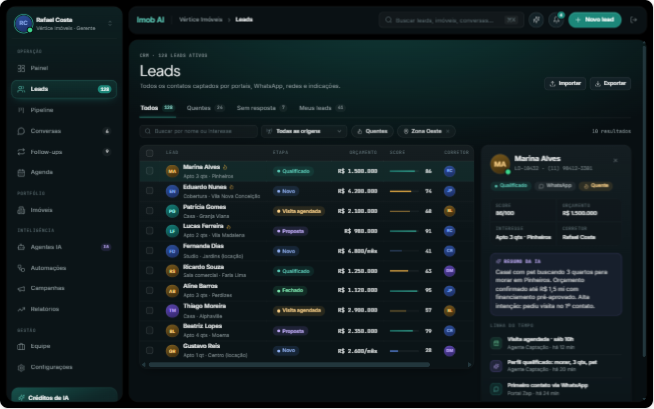Image resolution: width=654 pixels, height=409 pixels.
Task: Switch to the Sem resposta tab
Action: tap(262, 108)
